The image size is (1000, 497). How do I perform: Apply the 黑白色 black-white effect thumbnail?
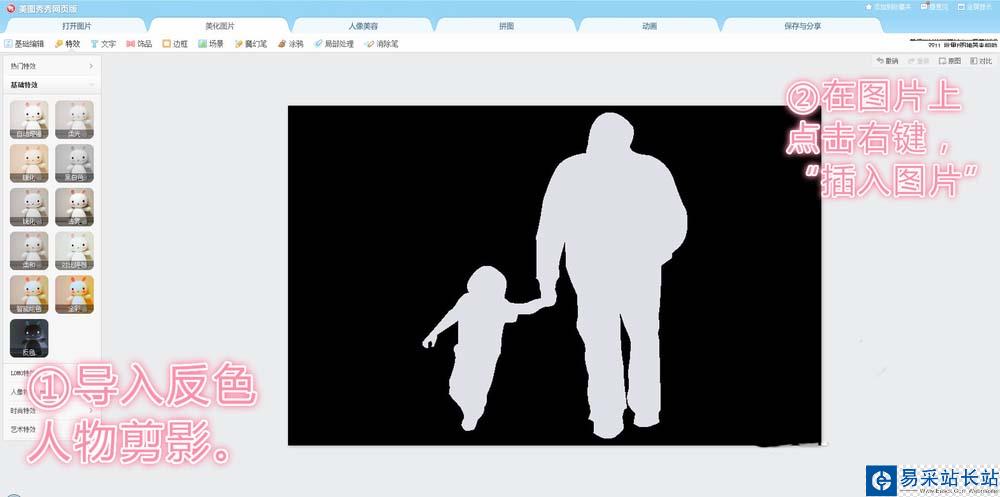point(75,163)
